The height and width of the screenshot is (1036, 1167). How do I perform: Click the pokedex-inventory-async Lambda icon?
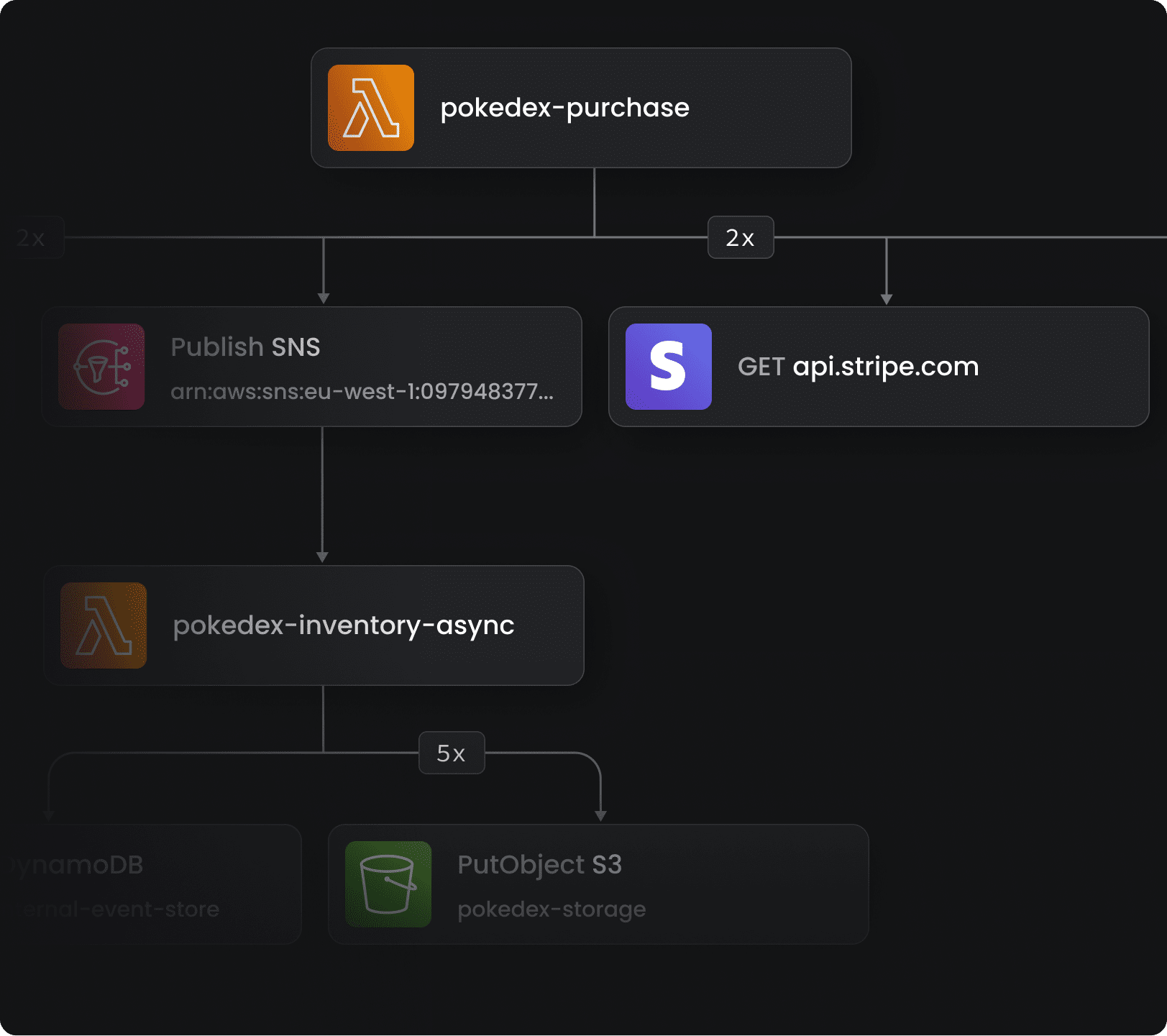tap(104, 625)
